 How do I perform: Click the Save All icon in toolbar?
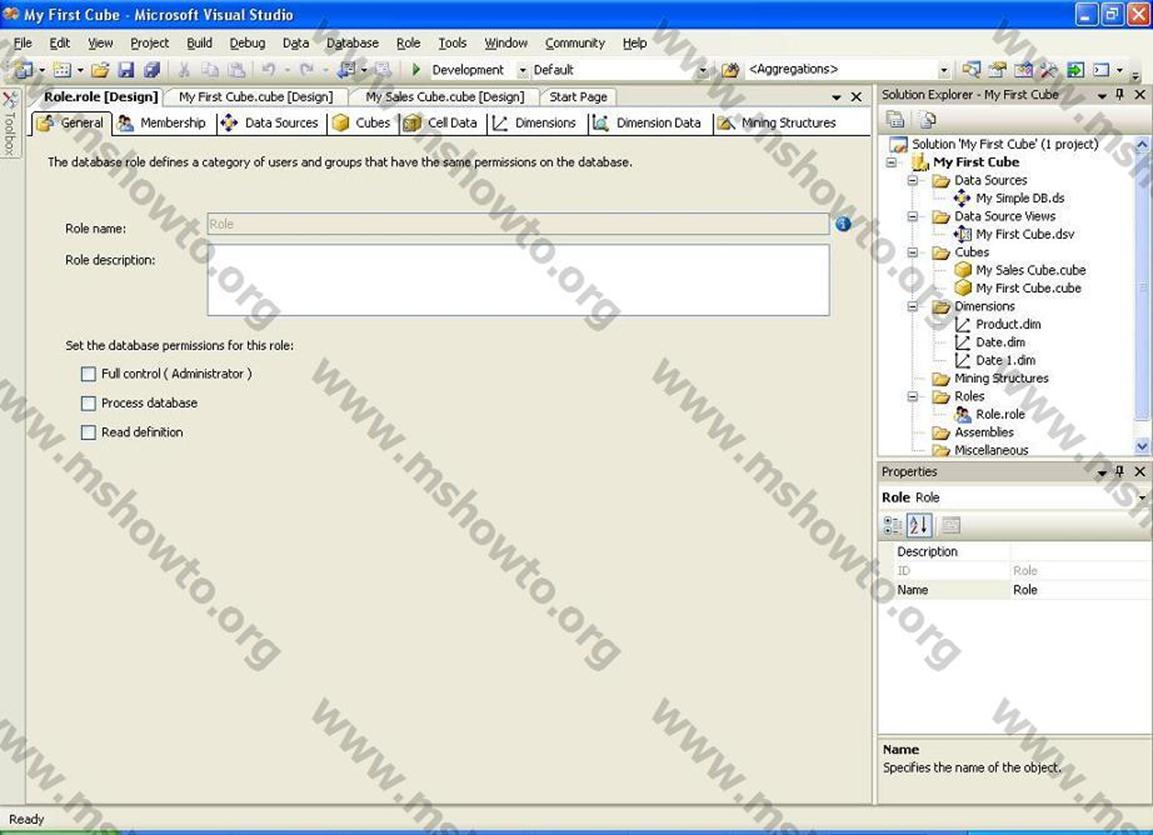coord(151,70)
